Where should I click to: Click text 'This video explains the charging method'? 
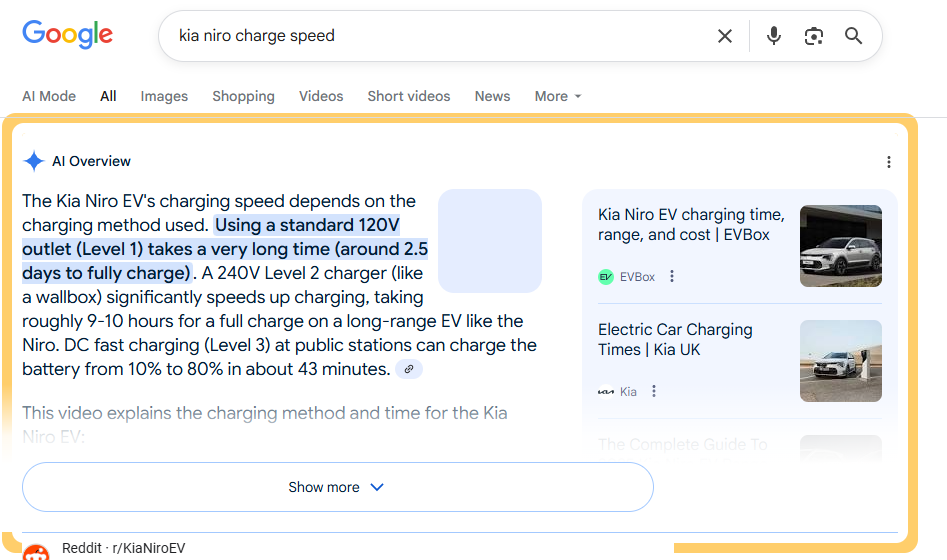click(184, 413)
